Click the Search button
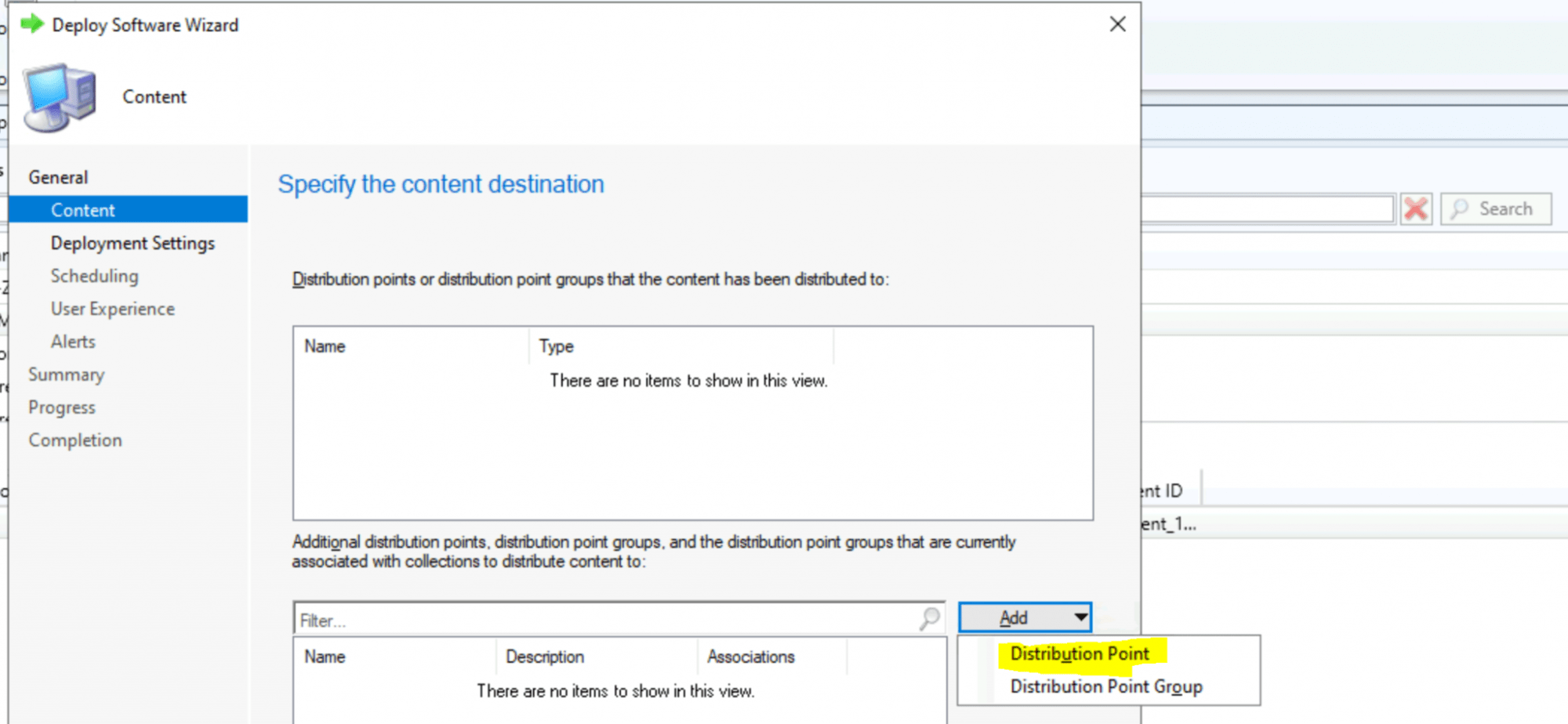 pos(1496,208)
